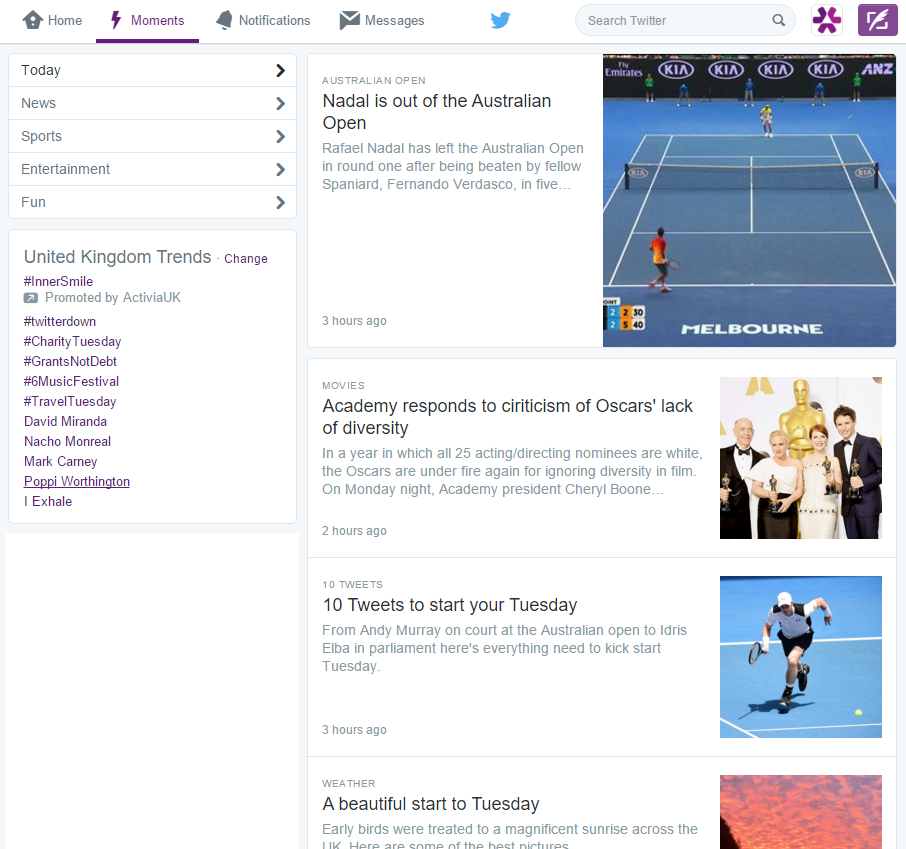The width and height of the screenshot is (906, 849).
Task: Open A beautiful start to Tuesday headline
Action: point(430,804)
